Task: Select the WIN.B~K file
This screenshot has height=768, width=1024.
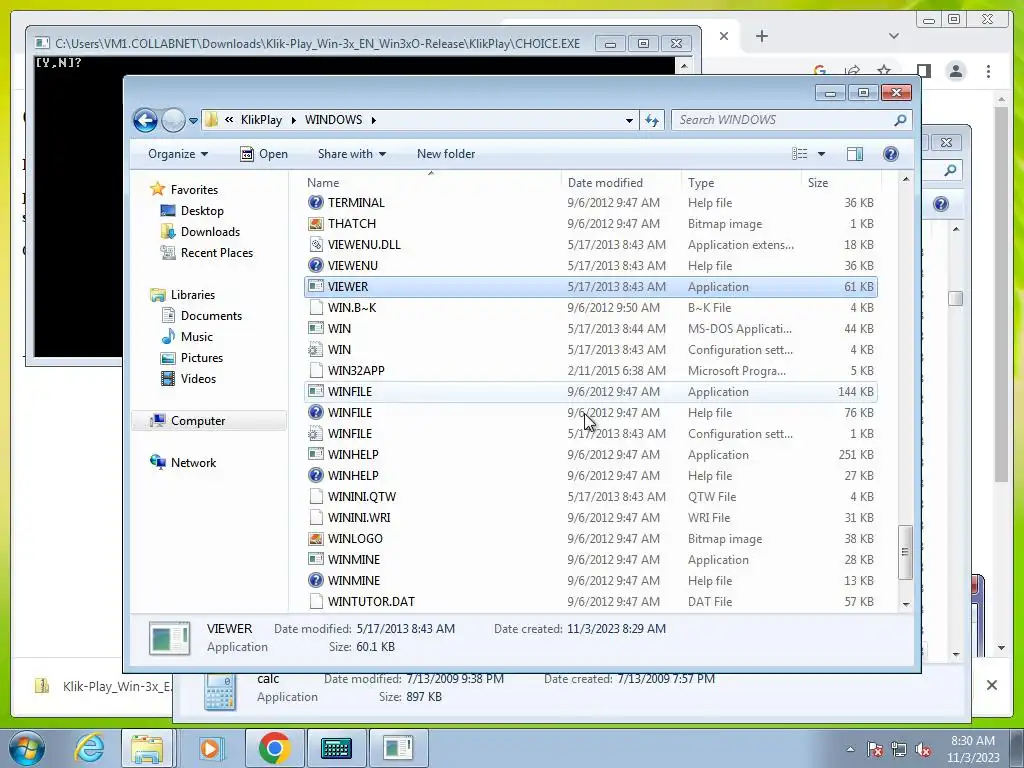Action: pos(591,308)
